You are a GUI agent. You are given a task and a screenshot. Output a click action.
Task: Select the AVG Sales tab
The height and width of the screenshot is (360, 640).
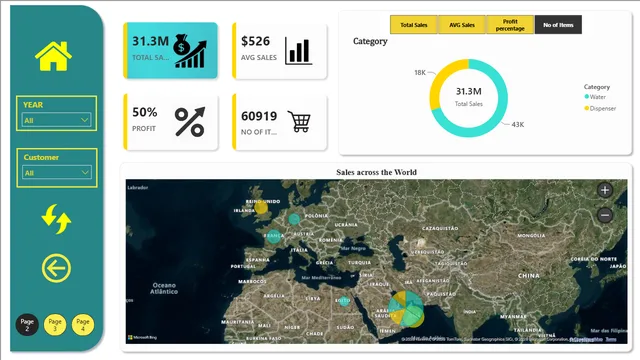point(462,25)
